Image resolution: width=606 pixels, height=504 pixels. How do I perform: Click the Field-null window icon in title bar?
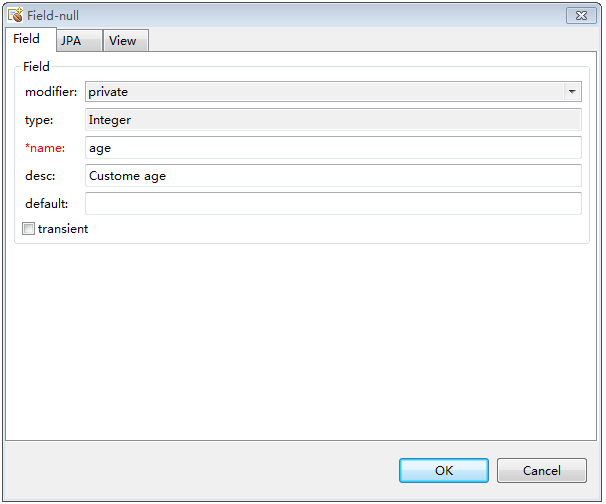point(15,16)
